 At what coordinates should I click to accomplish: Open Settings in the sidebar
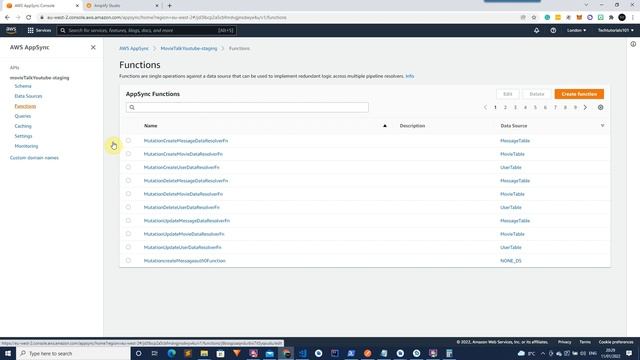23,136
